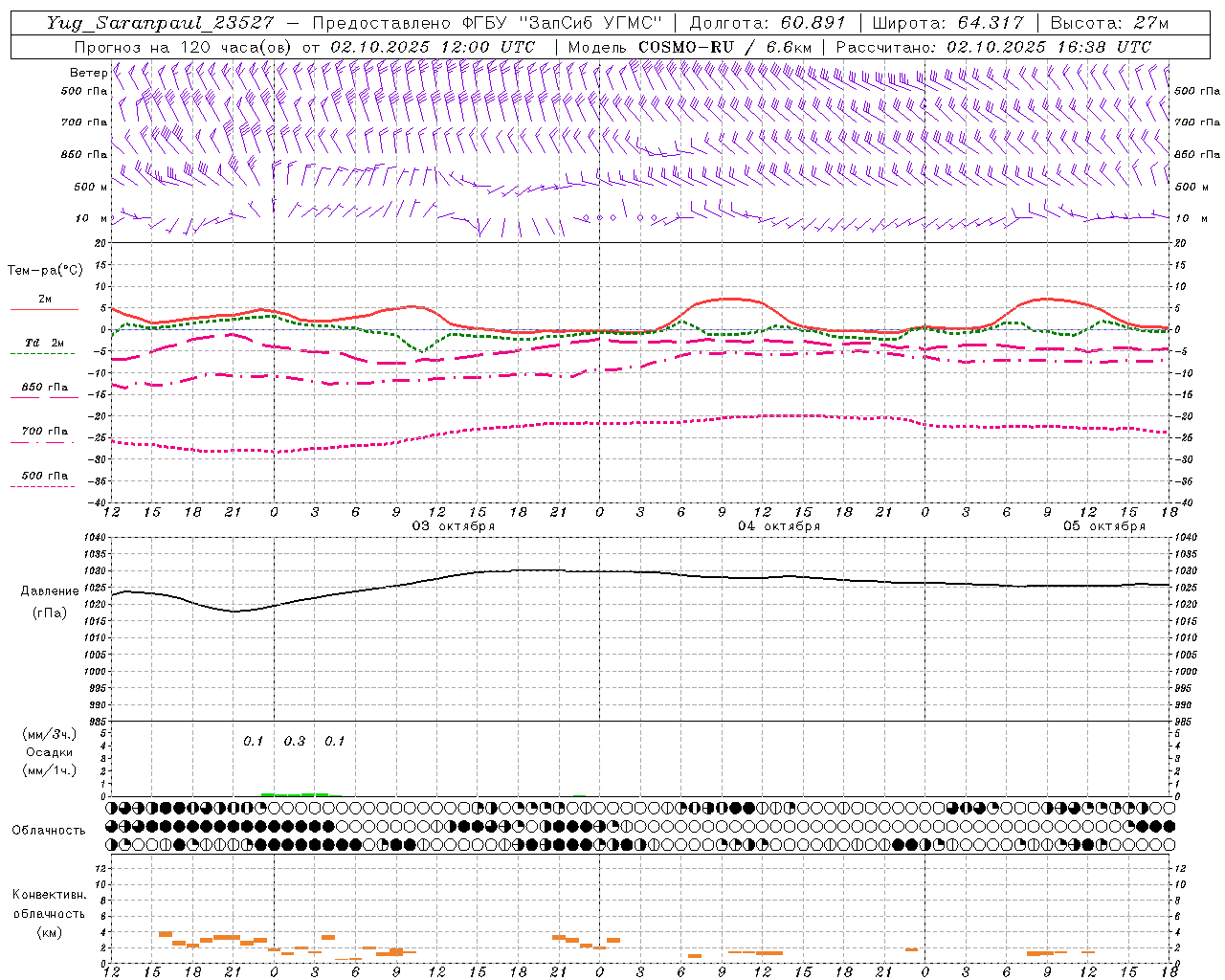Screen dimensions: 1225x980
Task: Click the 'Конвективн.' convective cloud label
Action: pos(50,895)
